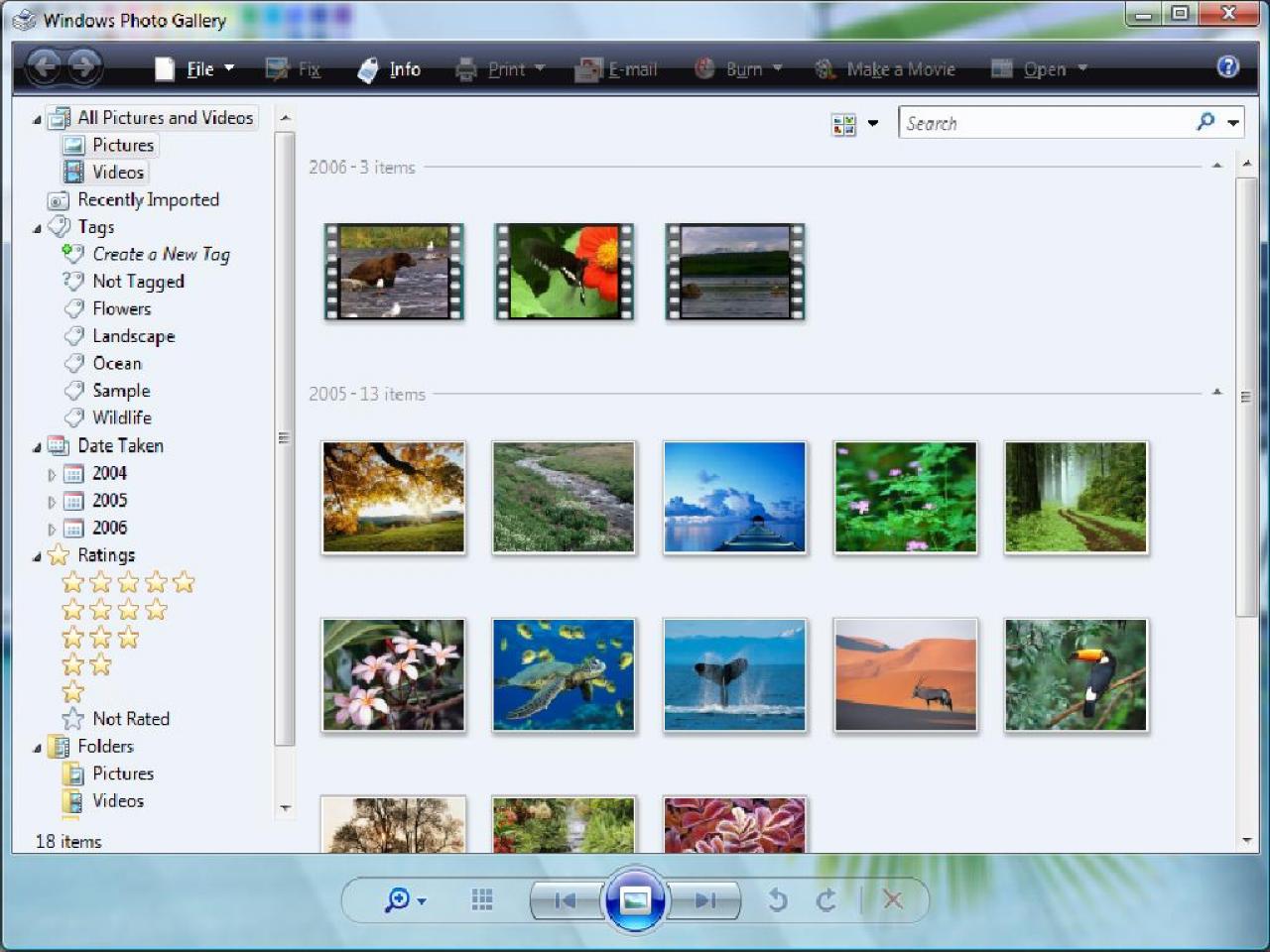The width and height of the screenshot is (1270, 952).
Task: Go to the next item
Action: point(705,900)
